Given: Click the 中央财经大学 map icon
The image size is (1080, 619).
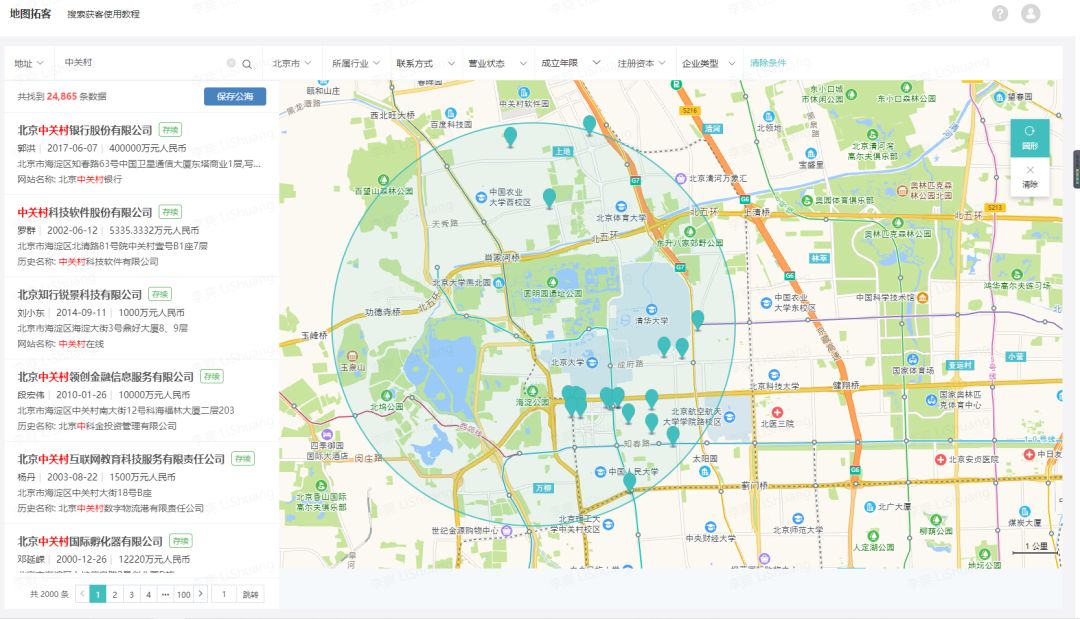Looking at the screenshot, I should 710,527.
